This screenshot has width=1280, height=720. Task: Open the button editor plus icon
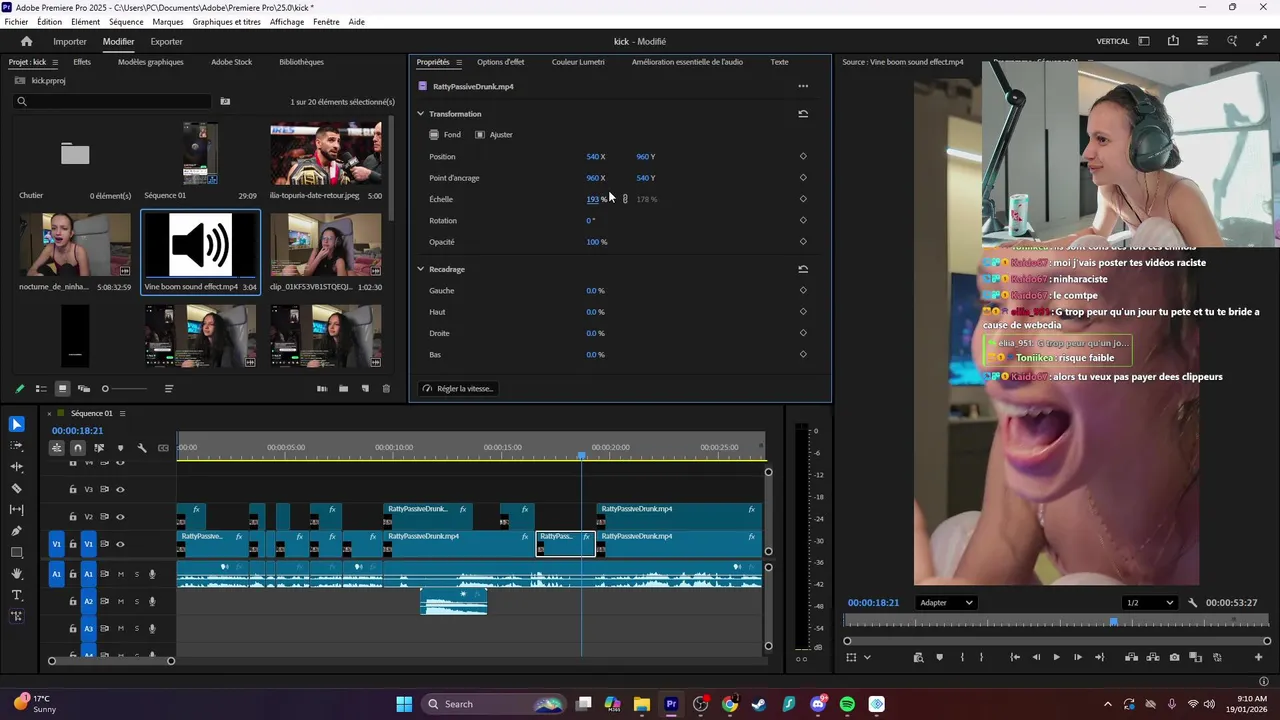pos(1259,657)
